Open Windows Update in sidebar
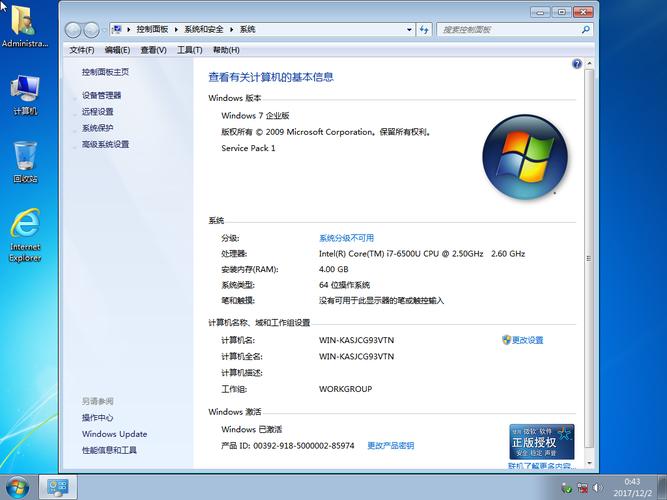This screenshot has width=667, height=500. tap(115, 434)
